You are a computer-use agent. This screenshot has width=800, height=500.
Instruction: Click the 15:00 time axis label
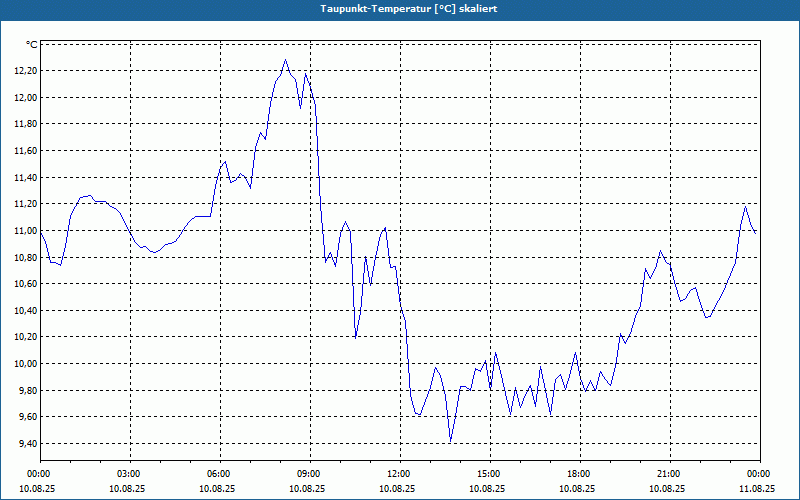(x=490, y=474)
